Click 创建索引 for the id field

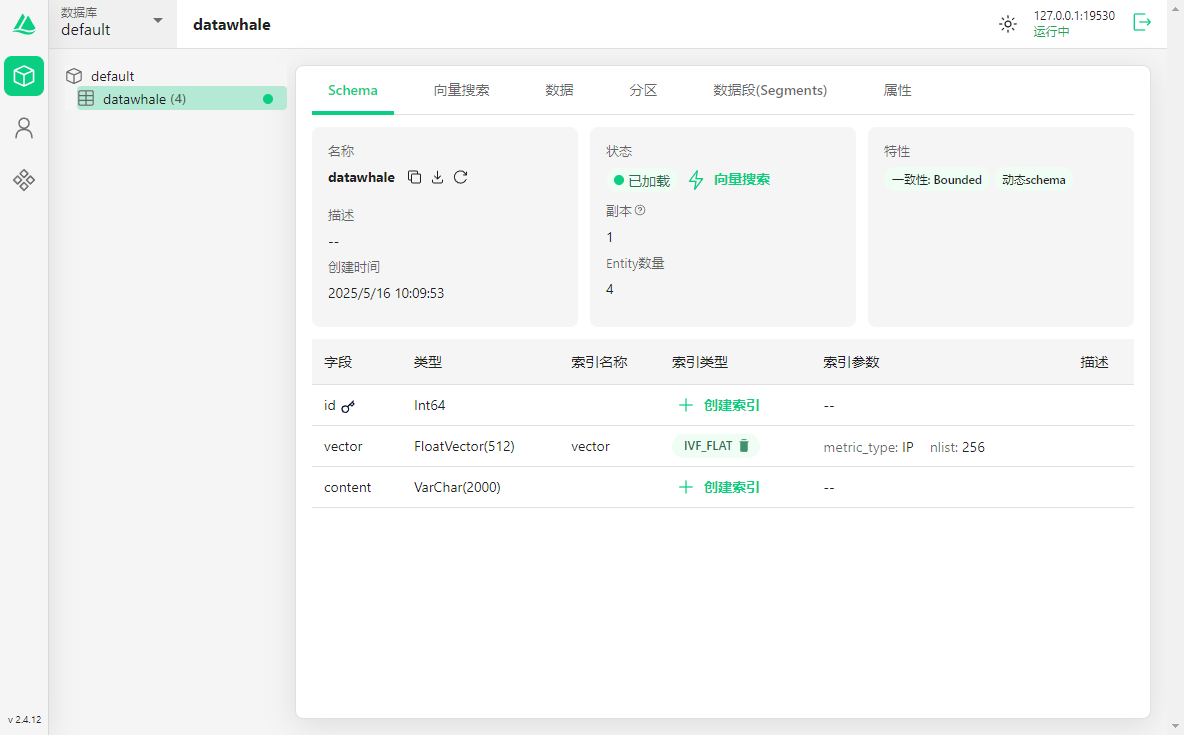click(x=719, y=405)
